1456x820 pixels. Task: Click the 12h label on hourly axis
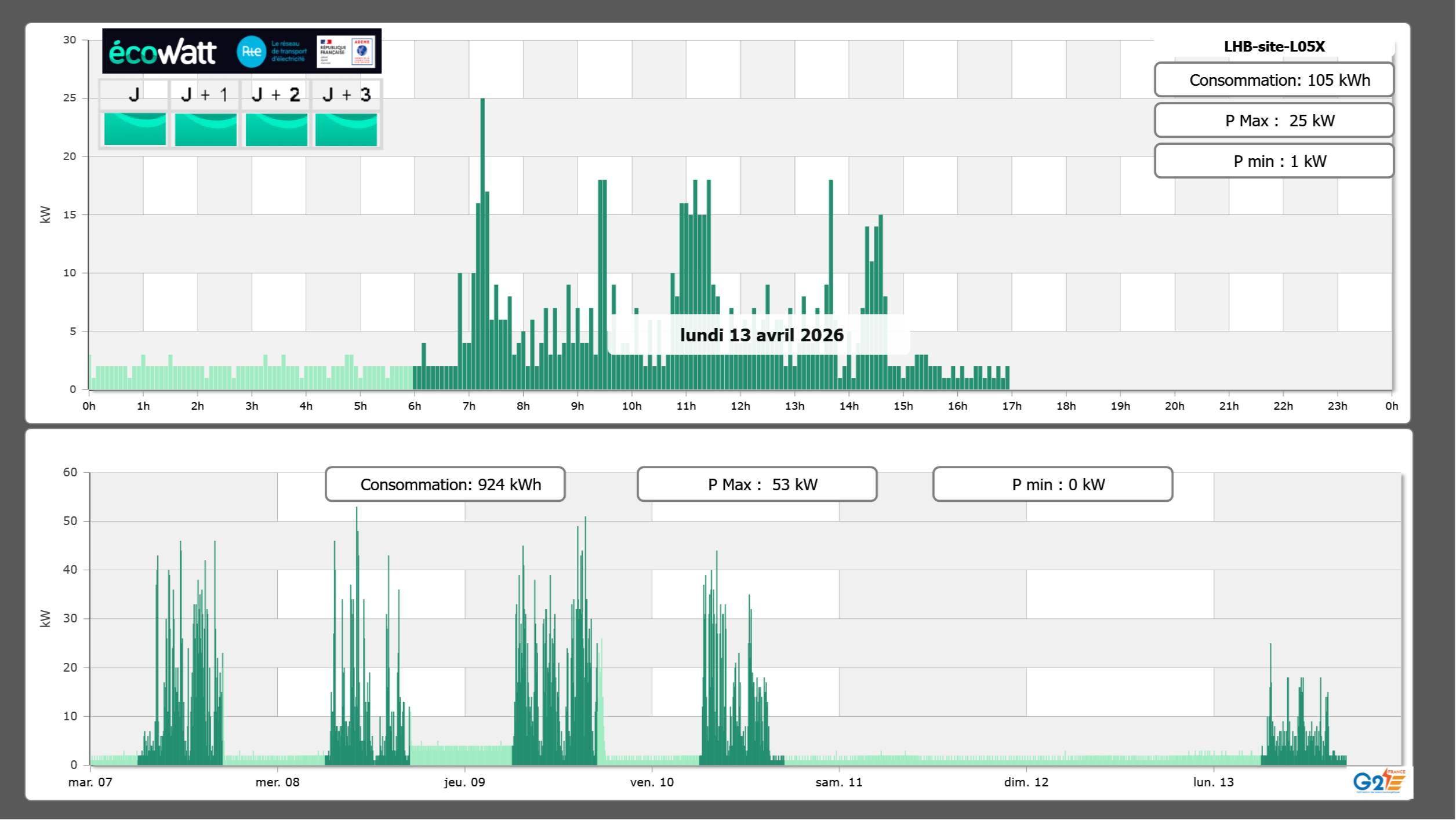(740, 406)
